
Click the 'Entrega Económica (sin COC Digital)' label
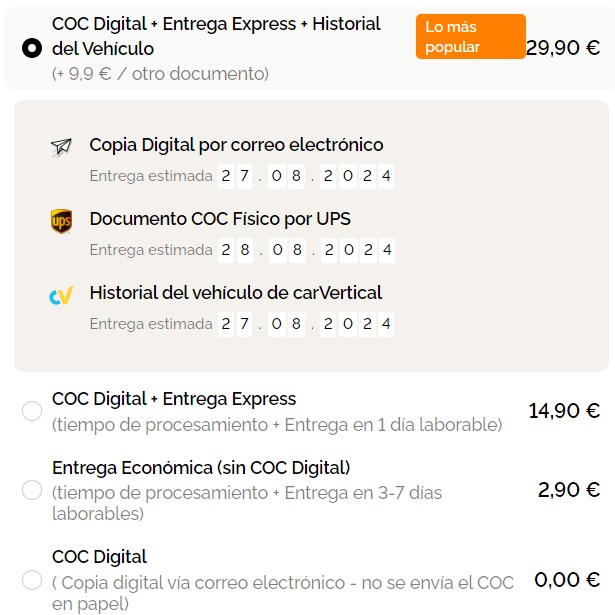(201, 467)
